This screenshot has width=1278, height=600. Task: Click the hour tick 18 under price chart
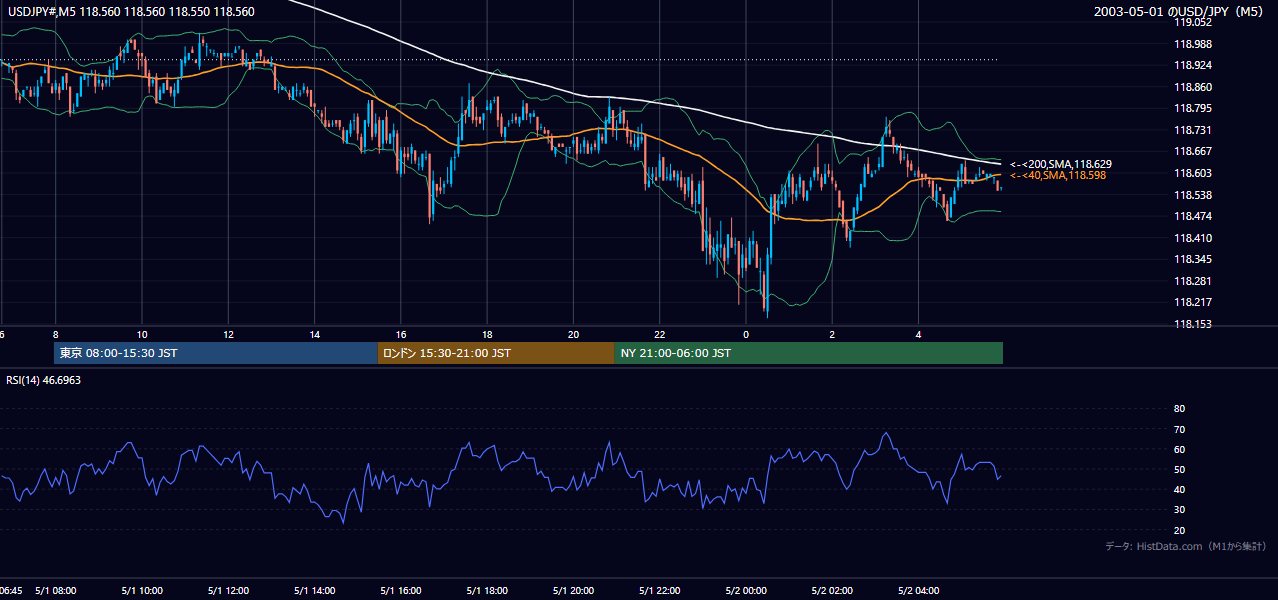(x=487, y=335)
